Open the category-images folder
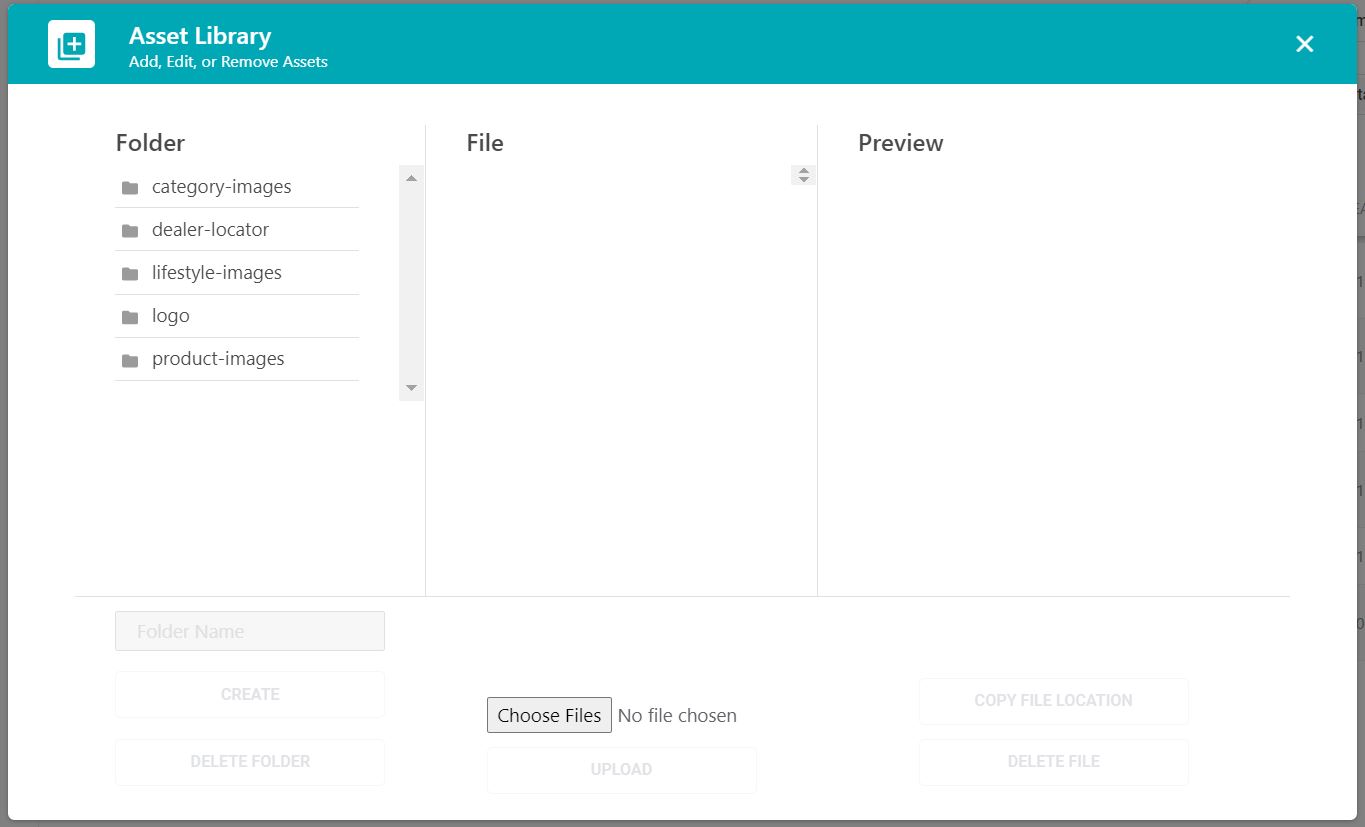The image size is (1365, 827). click(x=237, y=187)
